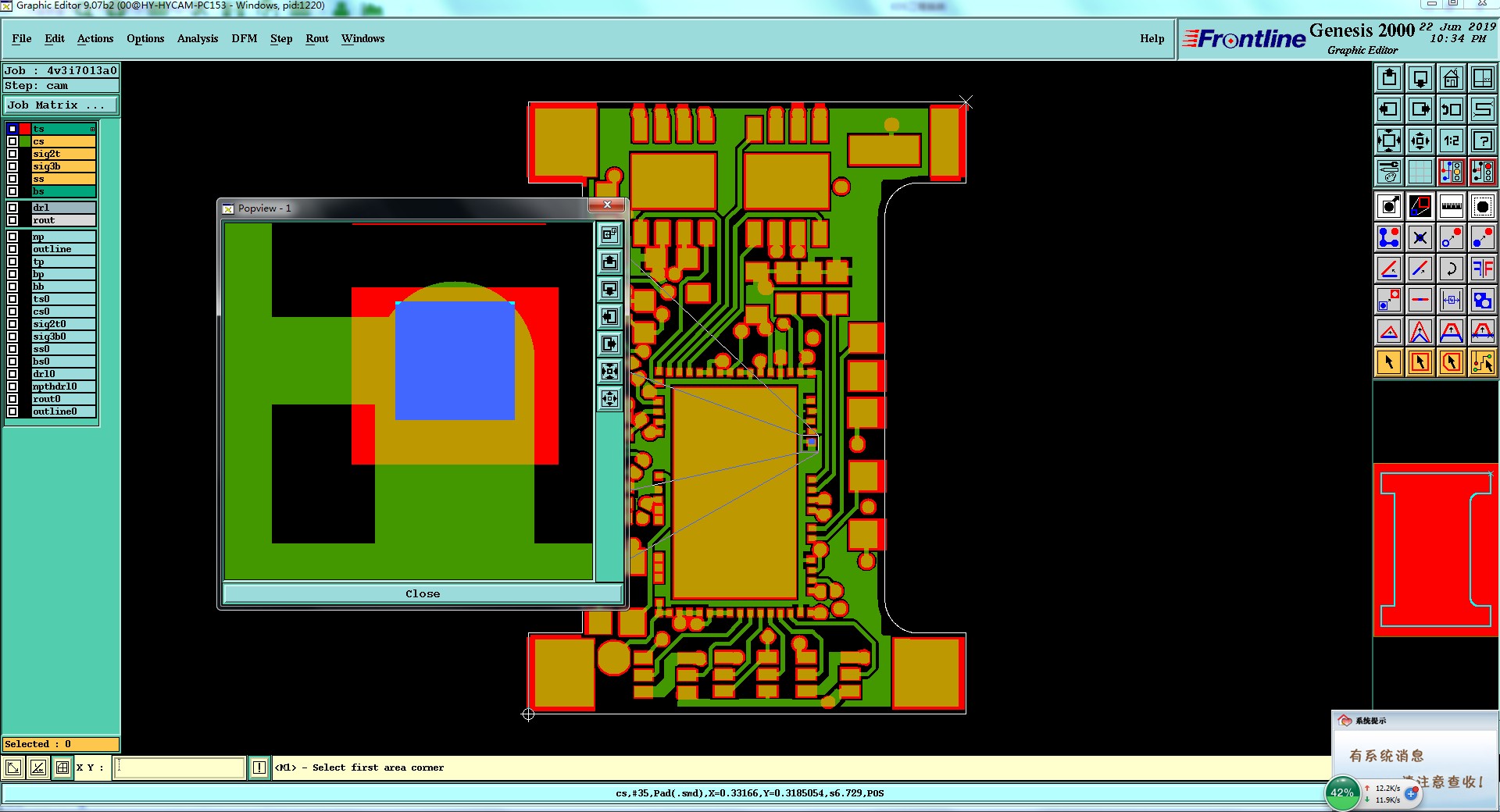Open the Actions menu
The image size is (1500, 812).
[95, 38]
